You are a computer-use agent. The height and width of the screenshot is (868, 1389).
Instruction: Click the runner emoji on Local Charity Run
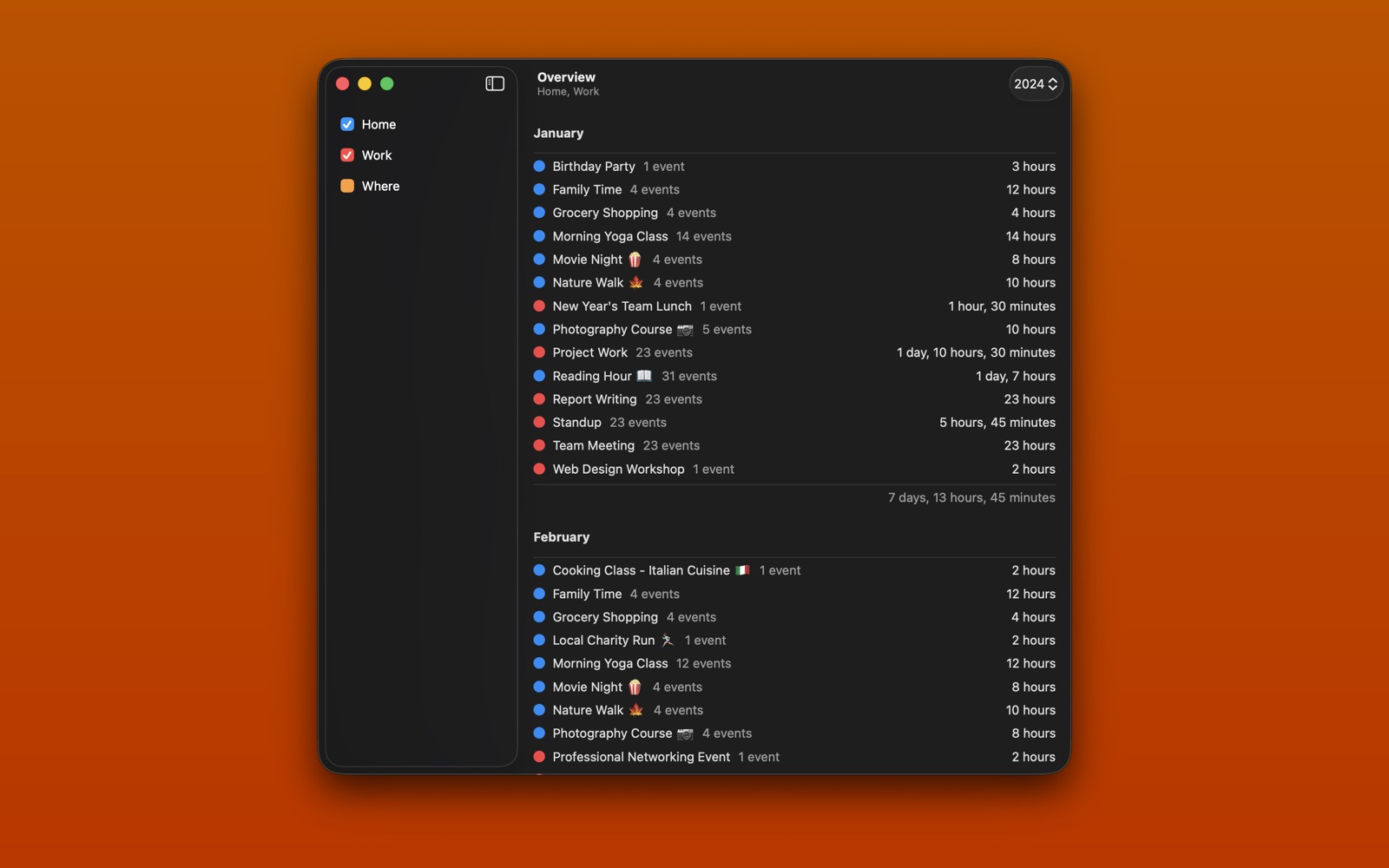click(x=668, y=641)
